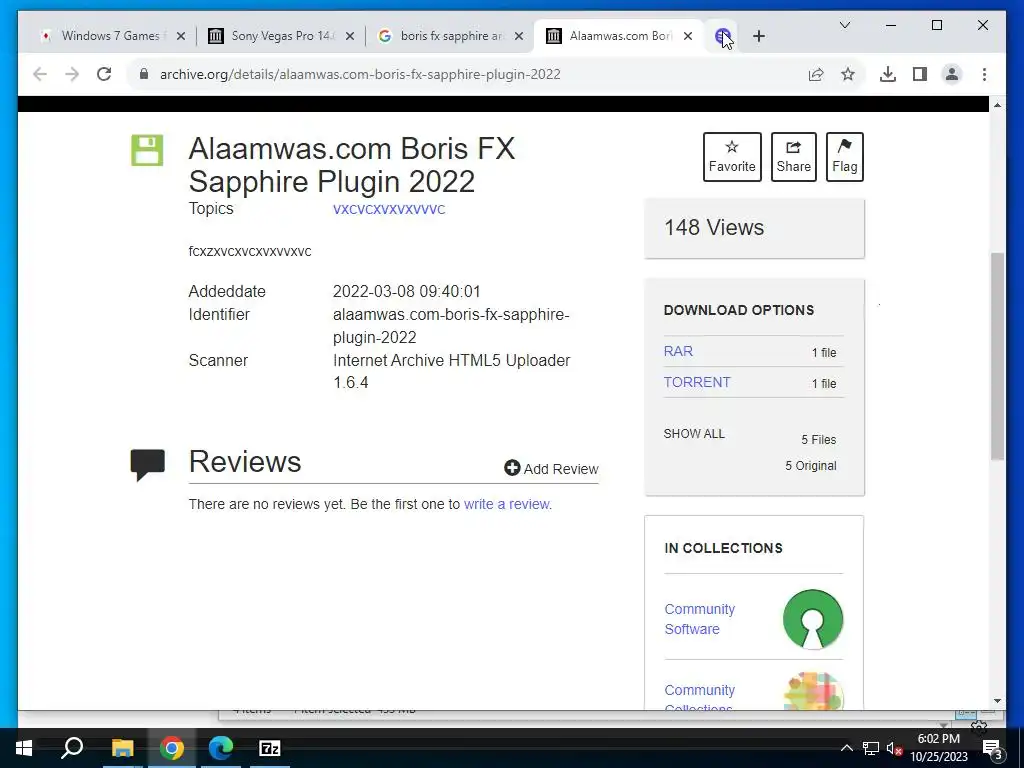Follow the write a review link
This screenshot has height=768, width=1024.
pos(506,504)
